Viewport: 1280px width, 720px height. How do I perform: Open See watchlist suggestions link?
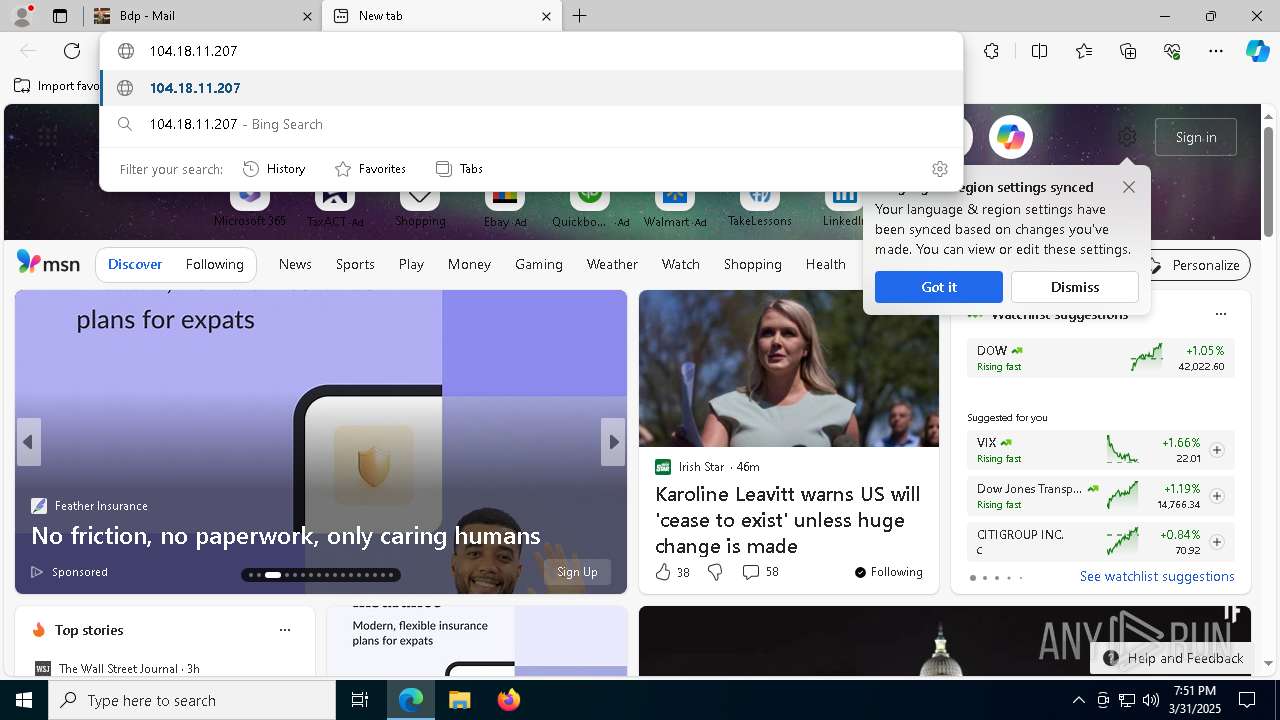tap(1157, 577)
